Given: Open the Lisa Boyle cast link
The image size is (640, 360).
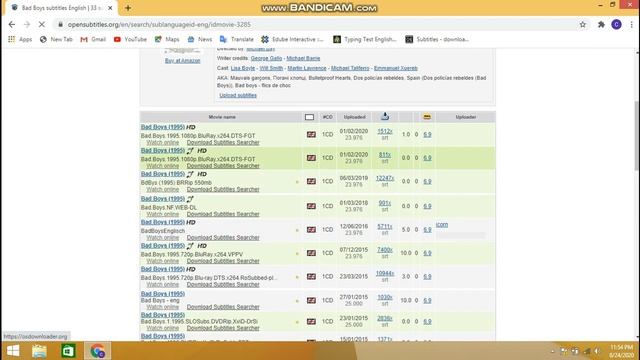Looking at the screenshot, I should [x=243, y=68].
